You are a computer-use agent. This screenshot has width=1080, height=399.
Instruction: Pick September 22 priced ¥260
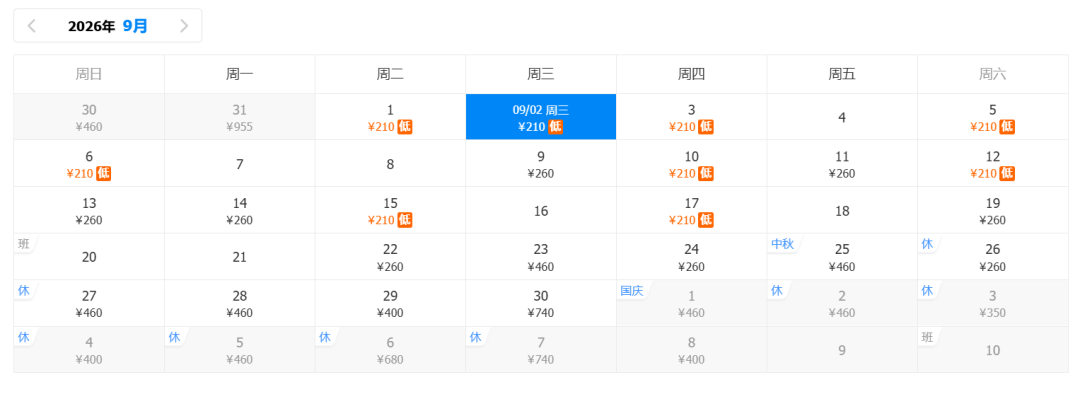click(391, 257)
